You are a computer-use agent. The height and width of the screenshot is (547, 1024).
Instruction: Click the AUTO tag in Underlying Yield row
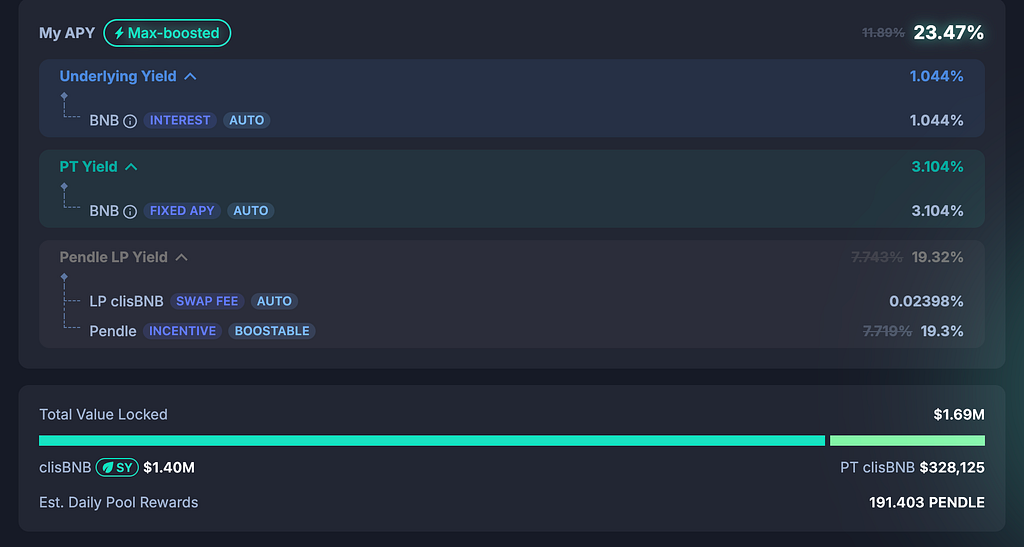tap(246, 120)
